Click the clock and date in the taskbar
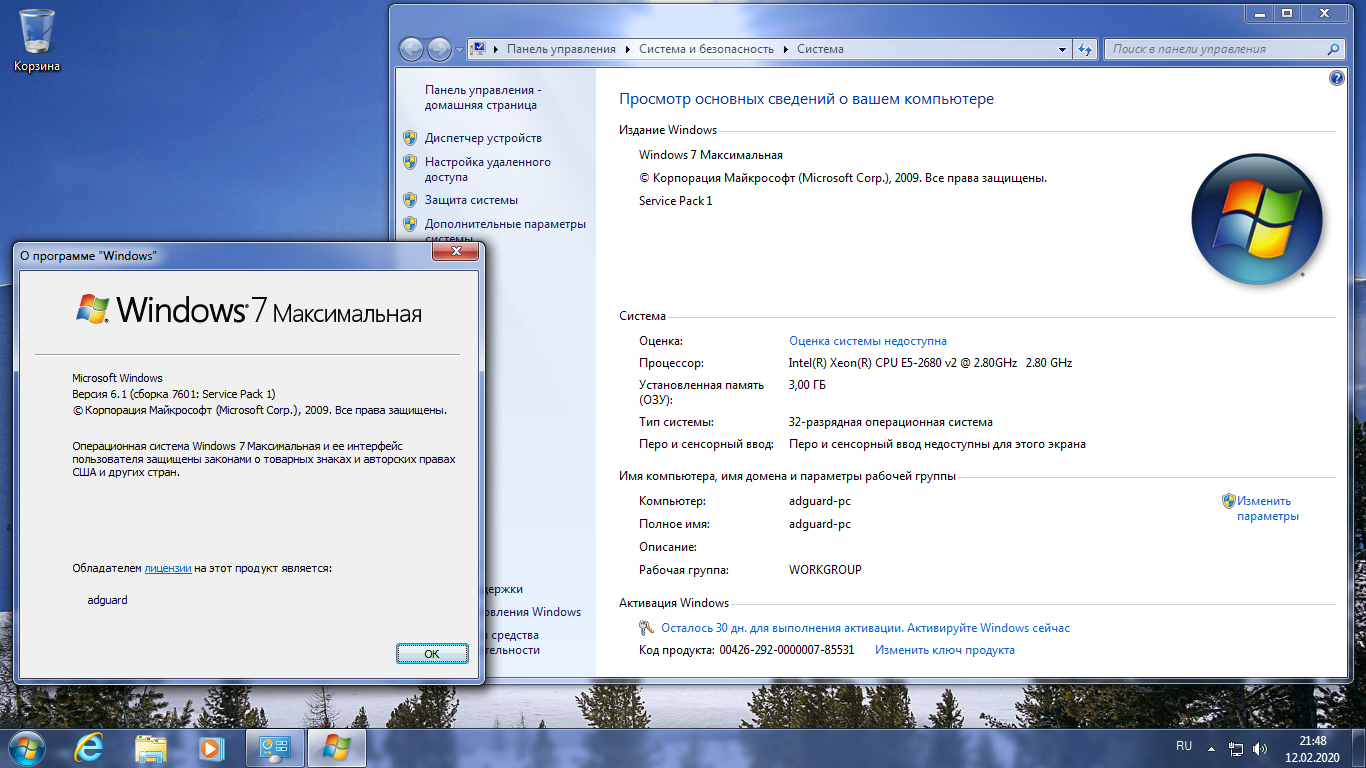Image resolution: width=1366 pixels, height=768 pixels. pyautogui.click(x=1313, y=749)
